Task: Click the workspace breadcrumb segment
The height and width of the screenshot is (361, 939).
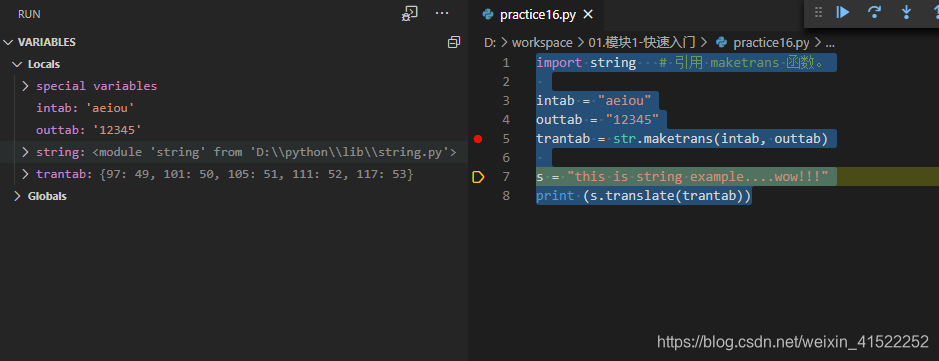Action: (542, 43)
